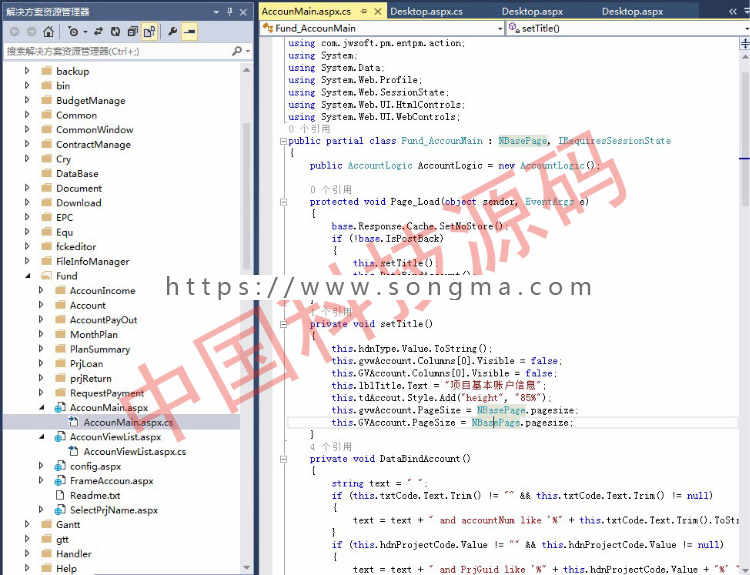
Task: Expand the bin folder
Action: 27,86
